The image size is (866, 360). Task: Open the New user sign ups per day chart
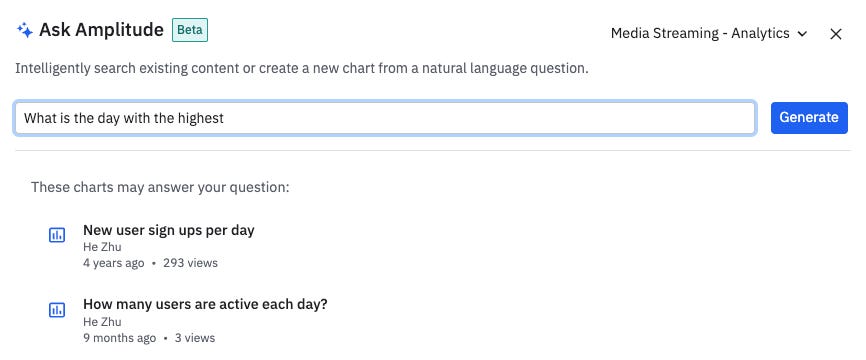tap(168, 230)
